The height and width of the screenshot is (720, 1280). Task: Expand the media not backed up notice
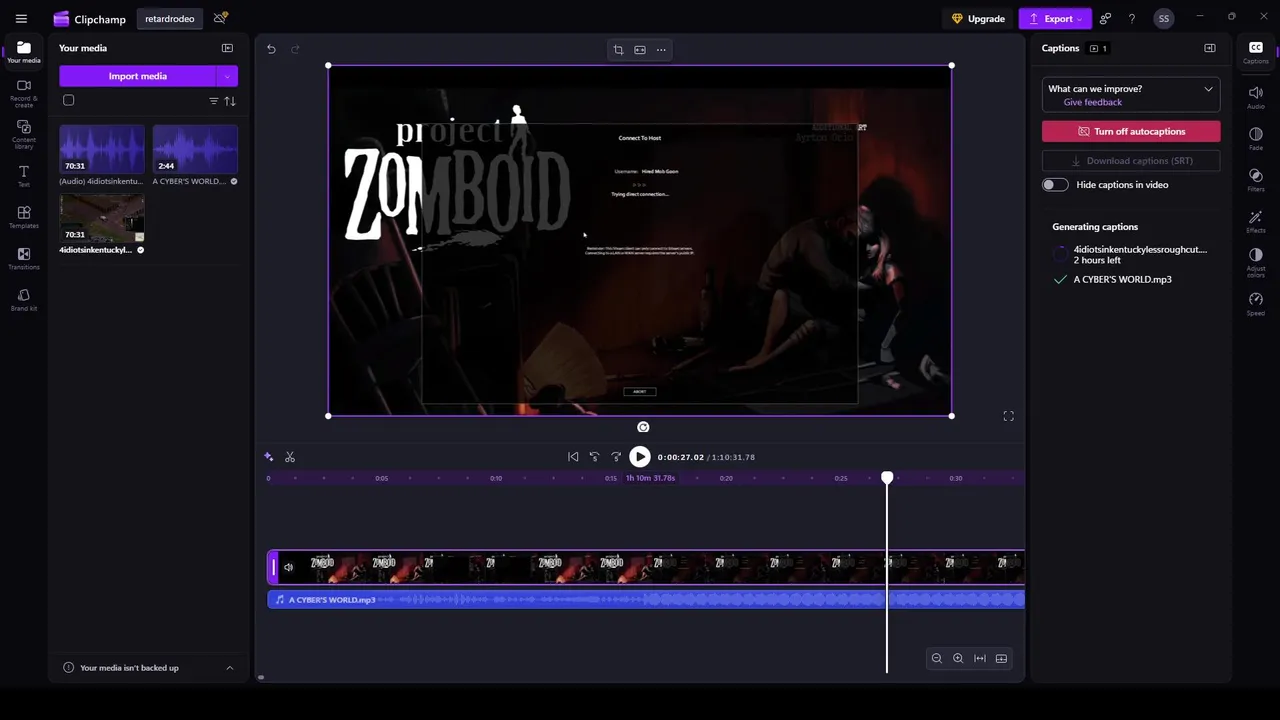coord(229,668)
